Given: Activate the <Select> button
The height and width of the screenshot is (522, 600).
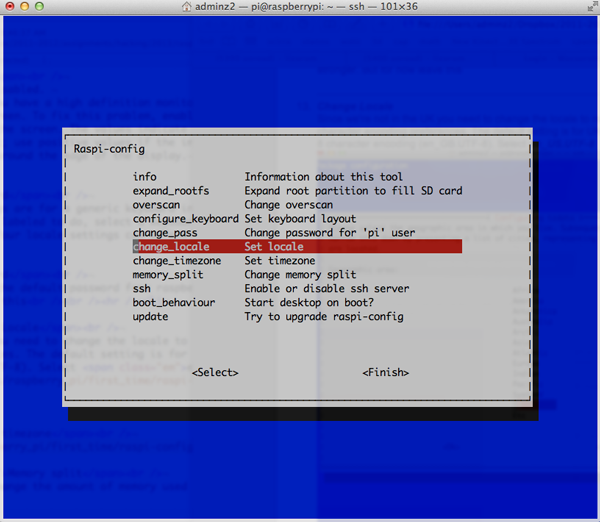Looking at the screenshot, I should tap(215, 372).
